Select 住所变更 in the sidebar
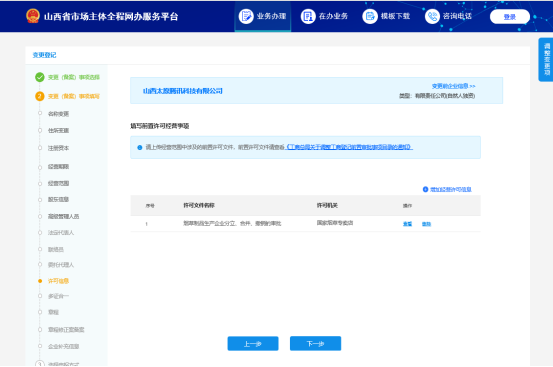 coord(59,130)
